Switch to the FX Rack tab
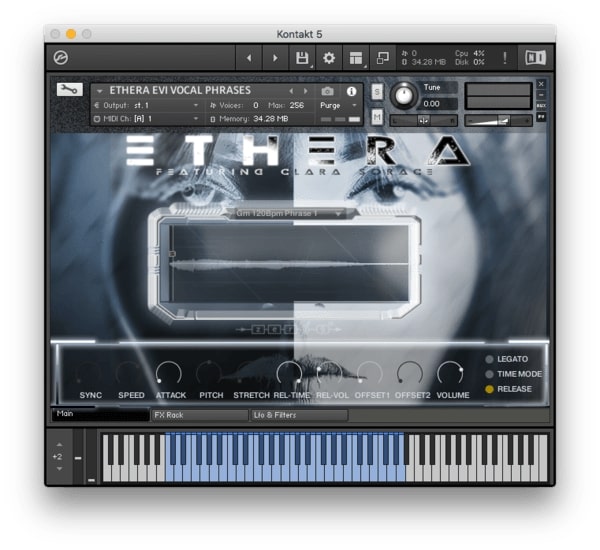 point(200,415)
